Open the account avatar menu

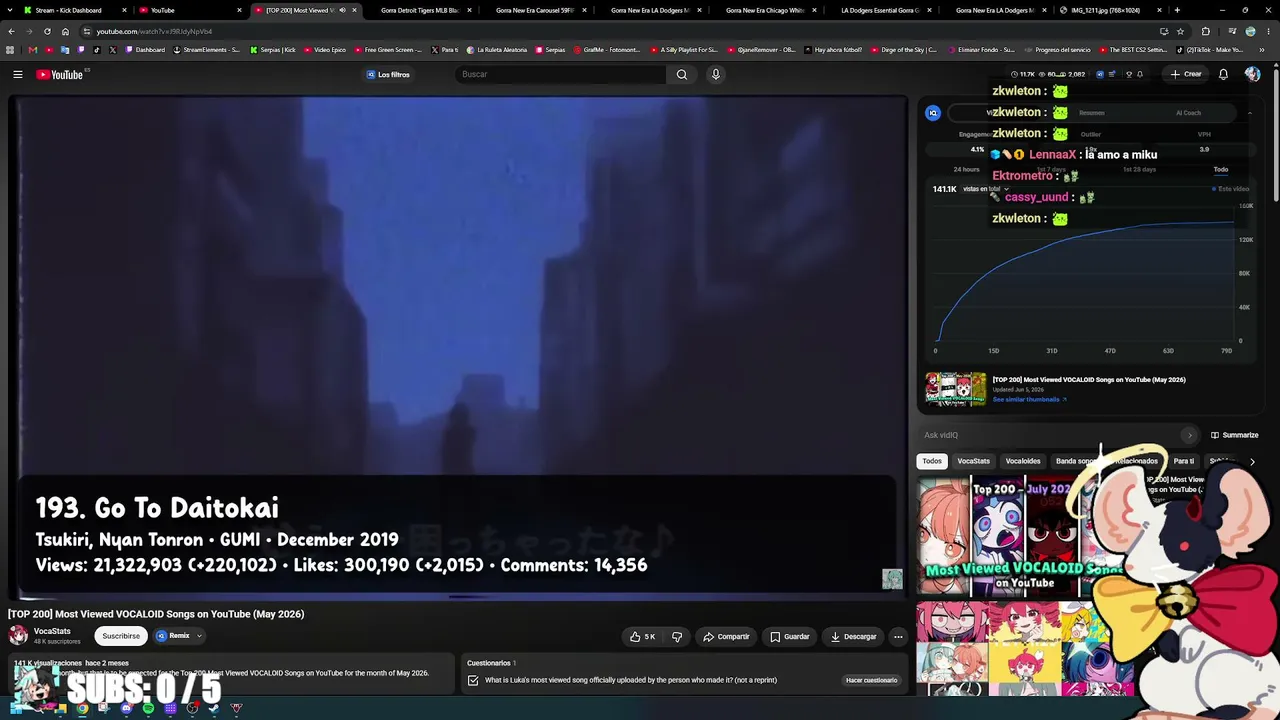tap(1252, 74)
